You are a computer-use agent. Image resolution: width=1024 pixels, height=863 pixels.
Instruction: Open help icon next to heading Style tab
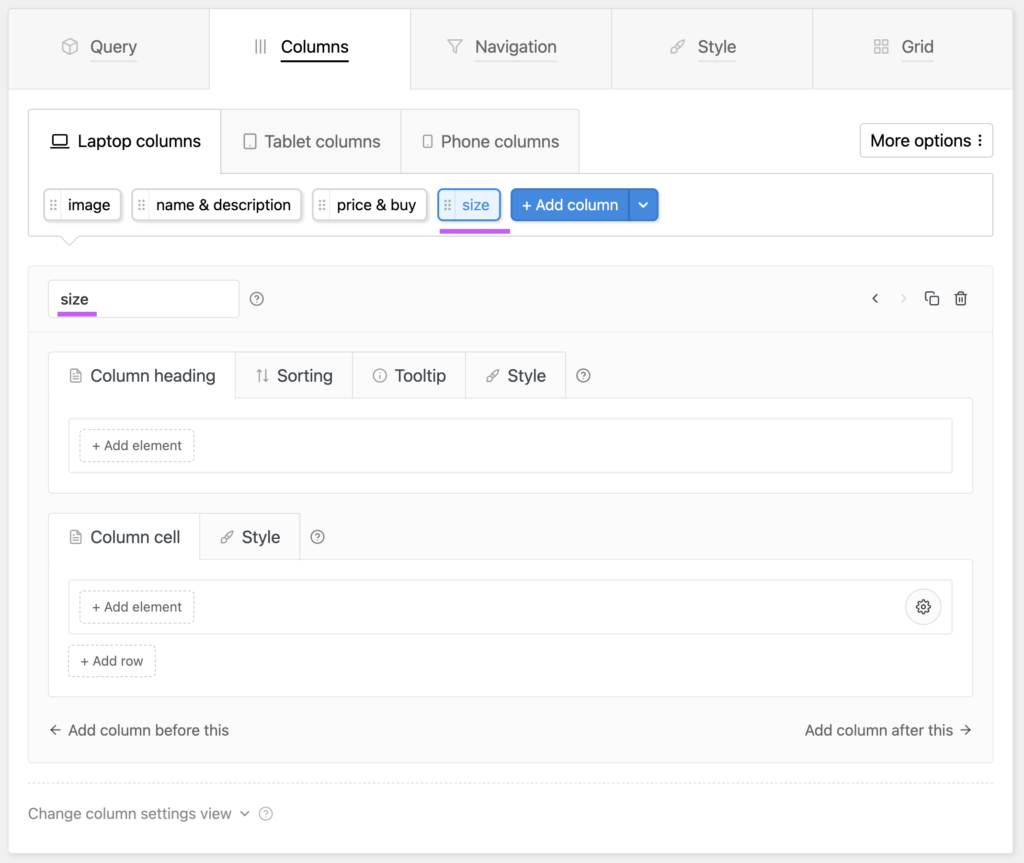[x=583, y=376]
